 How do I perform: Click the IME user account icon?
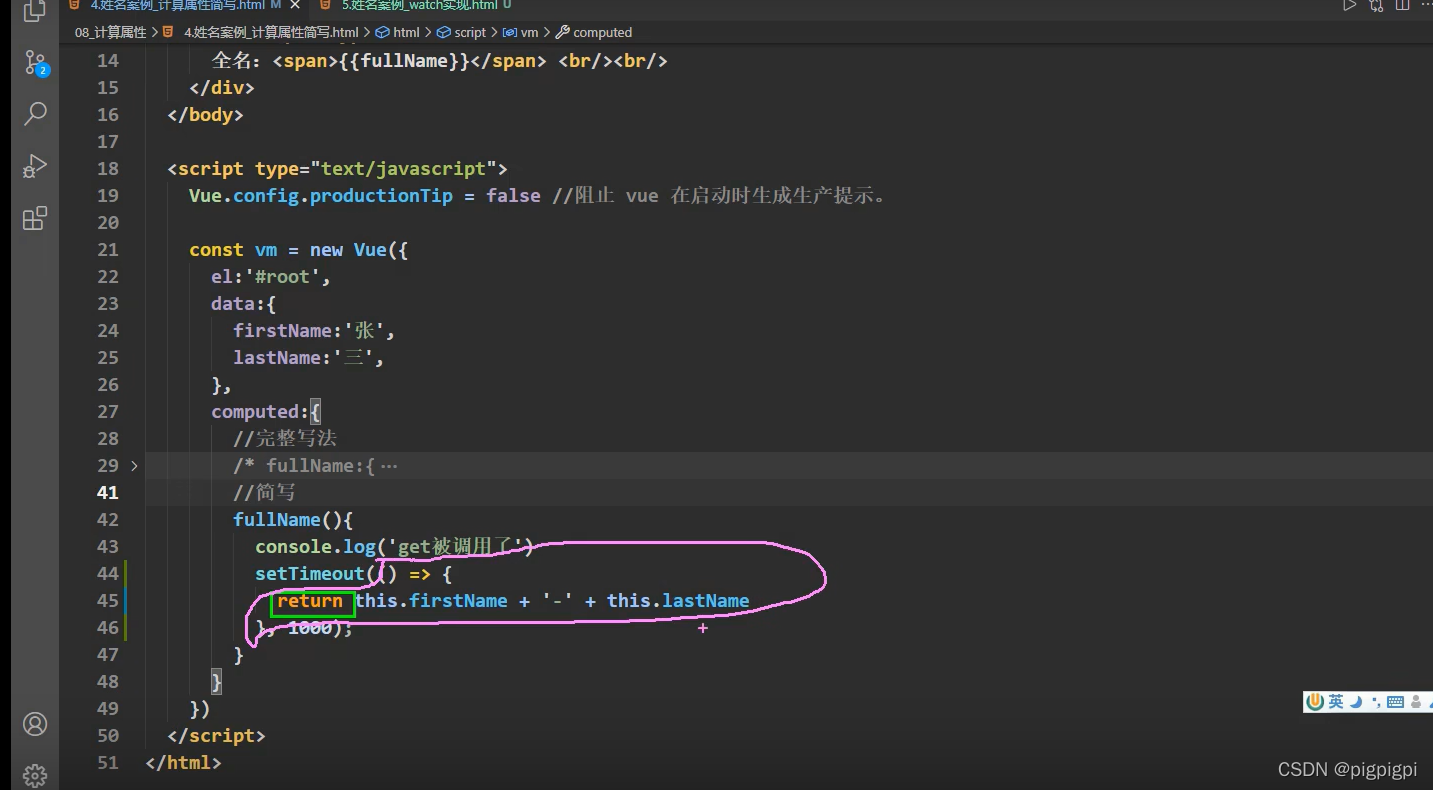click(x=1416, y=702)
